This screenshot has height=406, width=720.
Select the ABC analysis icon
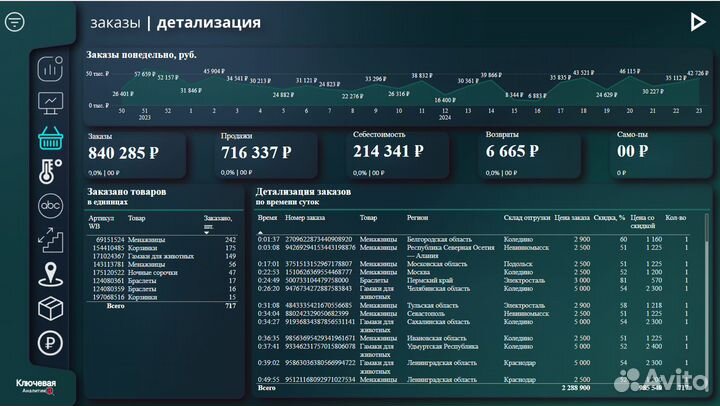50,205
